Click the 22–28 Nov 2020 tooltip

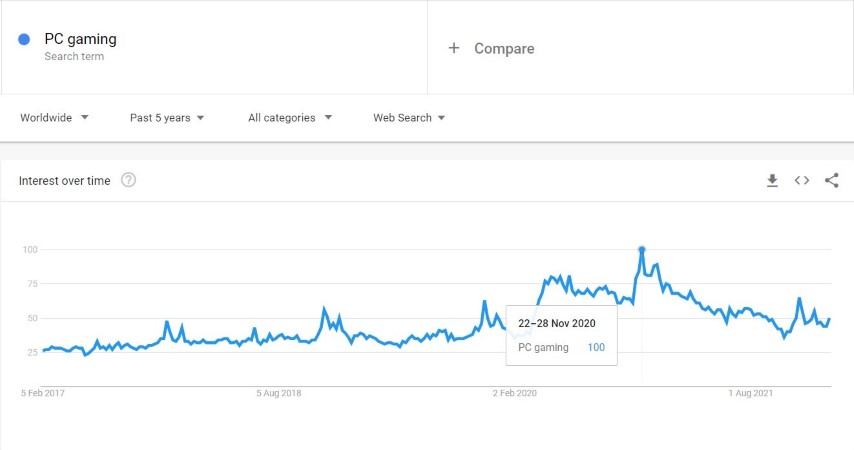tap(562, 335)
